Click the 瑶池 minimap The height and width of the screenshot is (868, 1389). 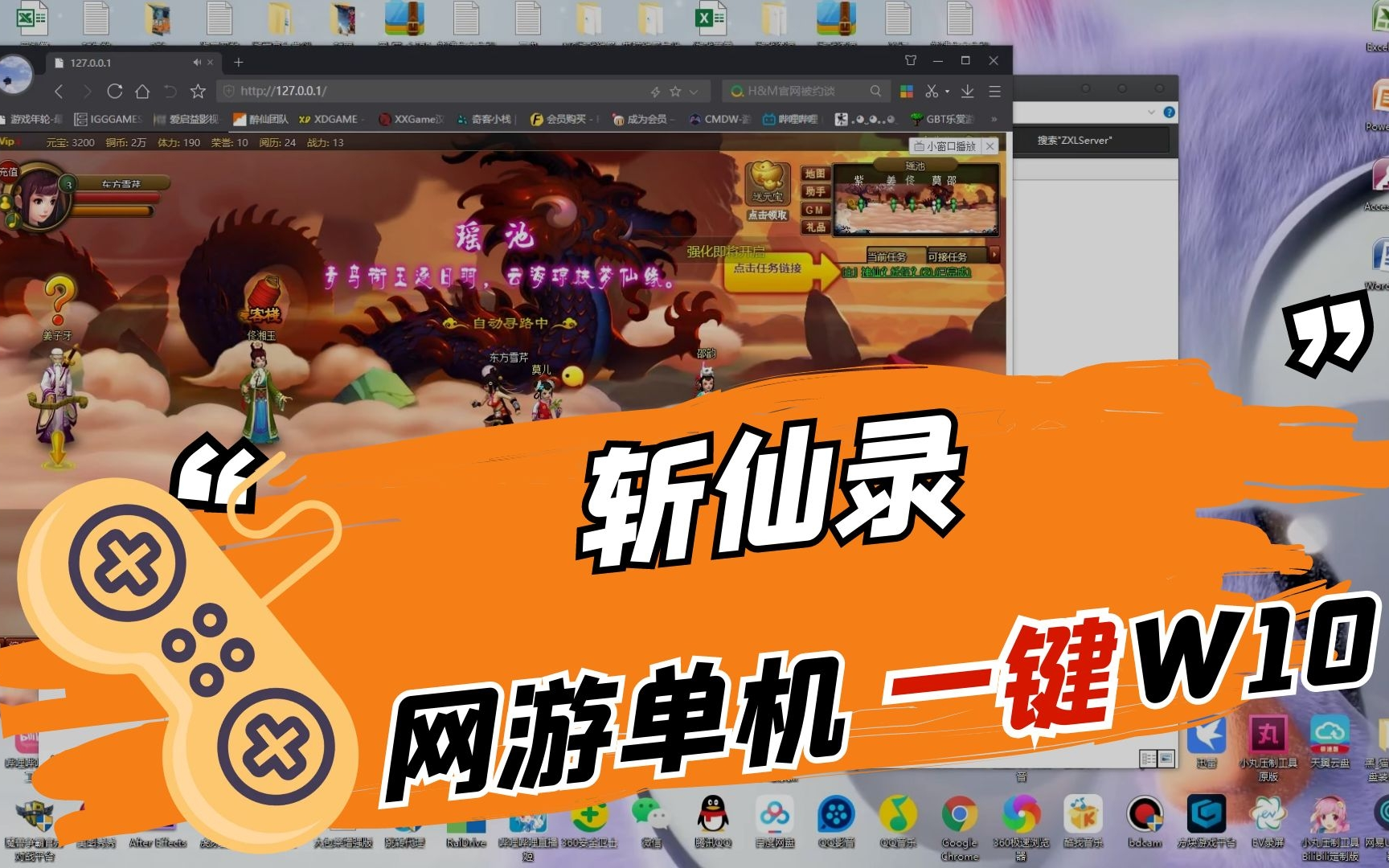coord(916,201)
